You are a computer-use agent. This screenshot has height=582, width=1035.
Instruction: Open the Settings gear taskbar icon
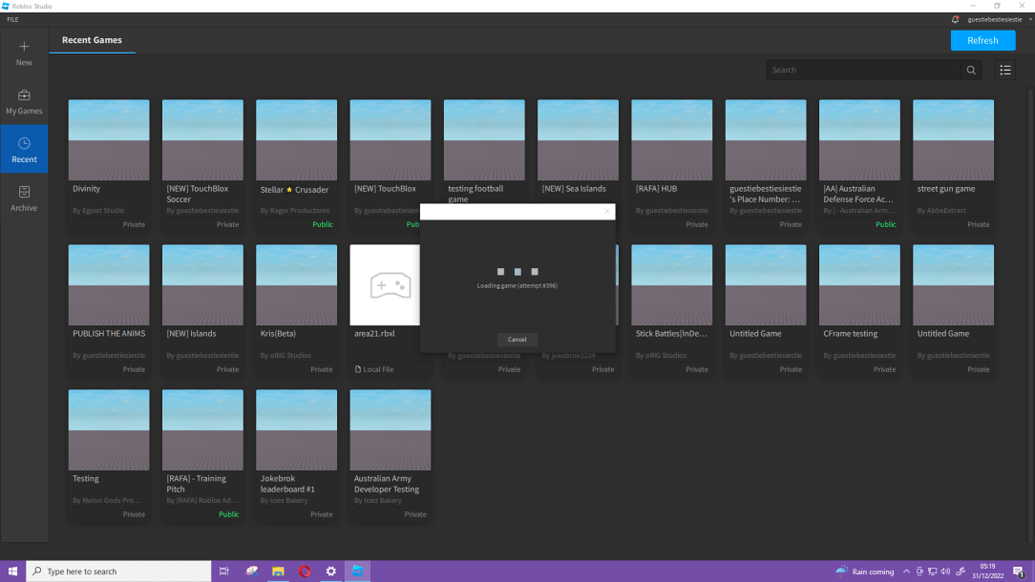[x=331, y=571]
